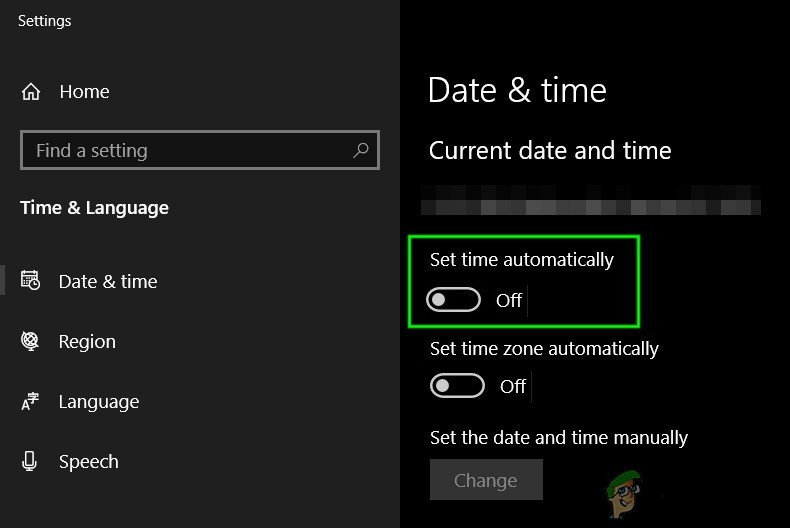Click the Settings window title

click(x=44, y=21)
